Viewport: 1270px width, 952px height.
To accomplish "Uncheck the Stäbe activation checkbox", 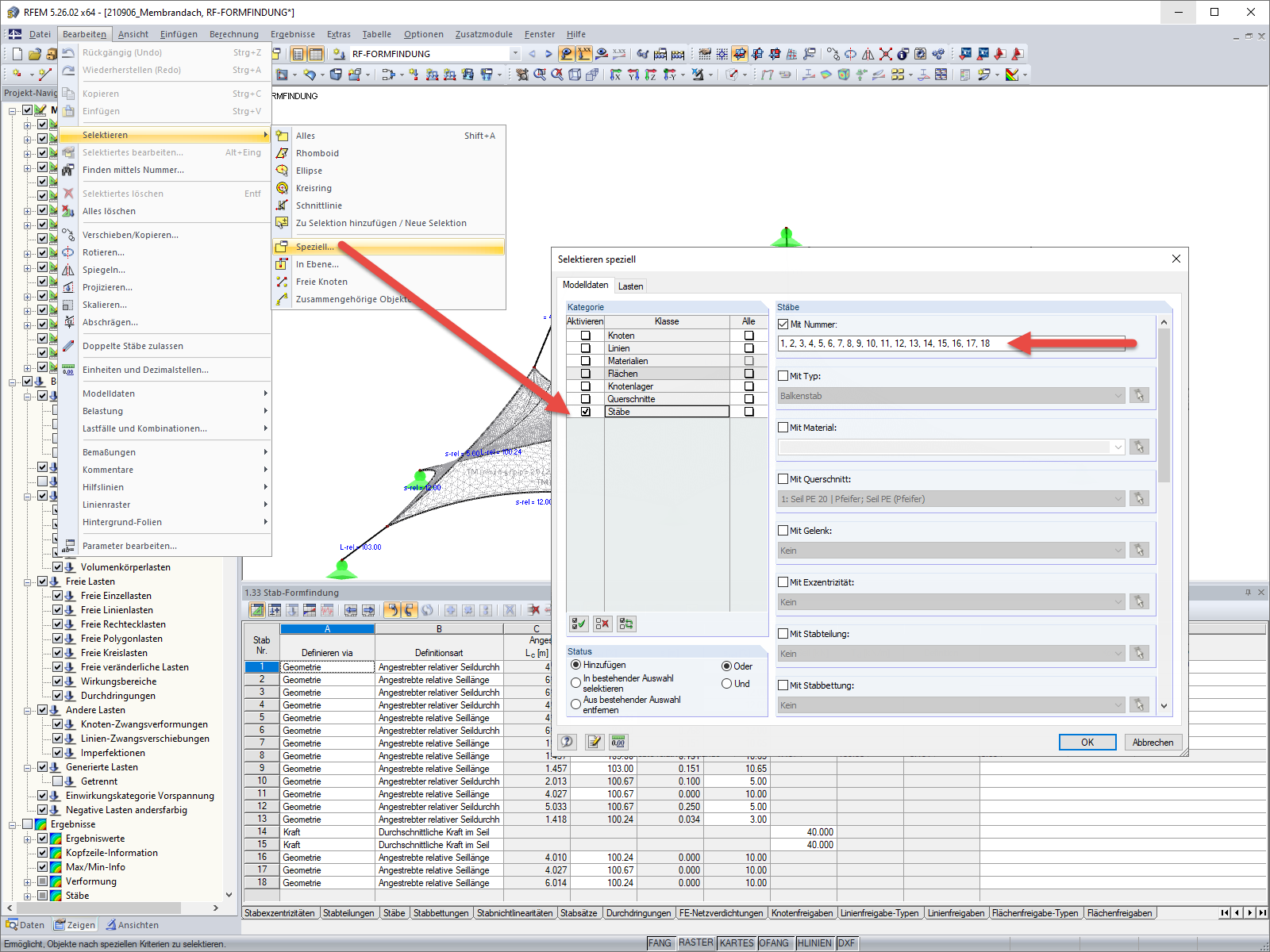I will click(x=586, y=412).
